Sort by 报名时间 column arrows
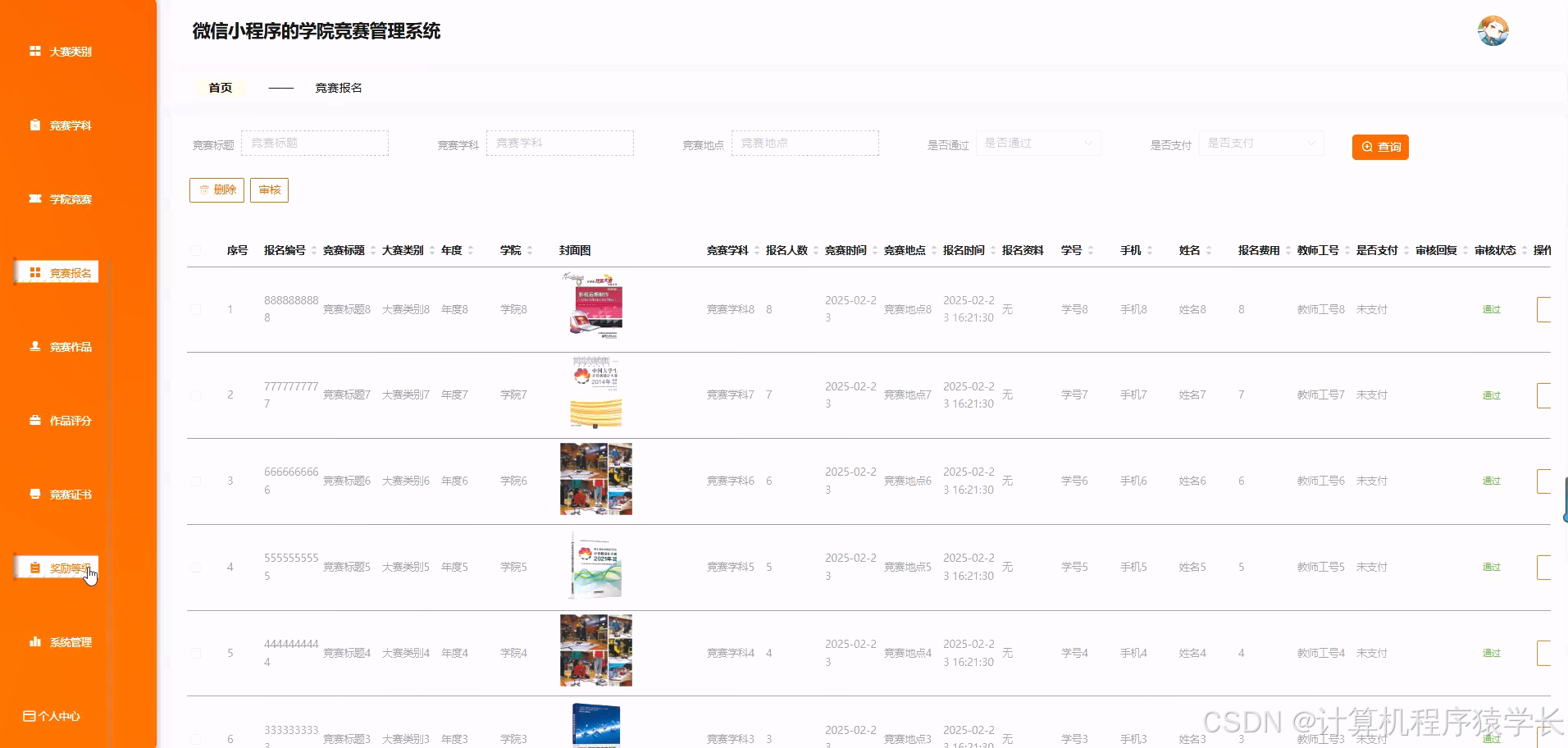The height and width of the screenshot is (748, 1568). [x=993, y=250]
